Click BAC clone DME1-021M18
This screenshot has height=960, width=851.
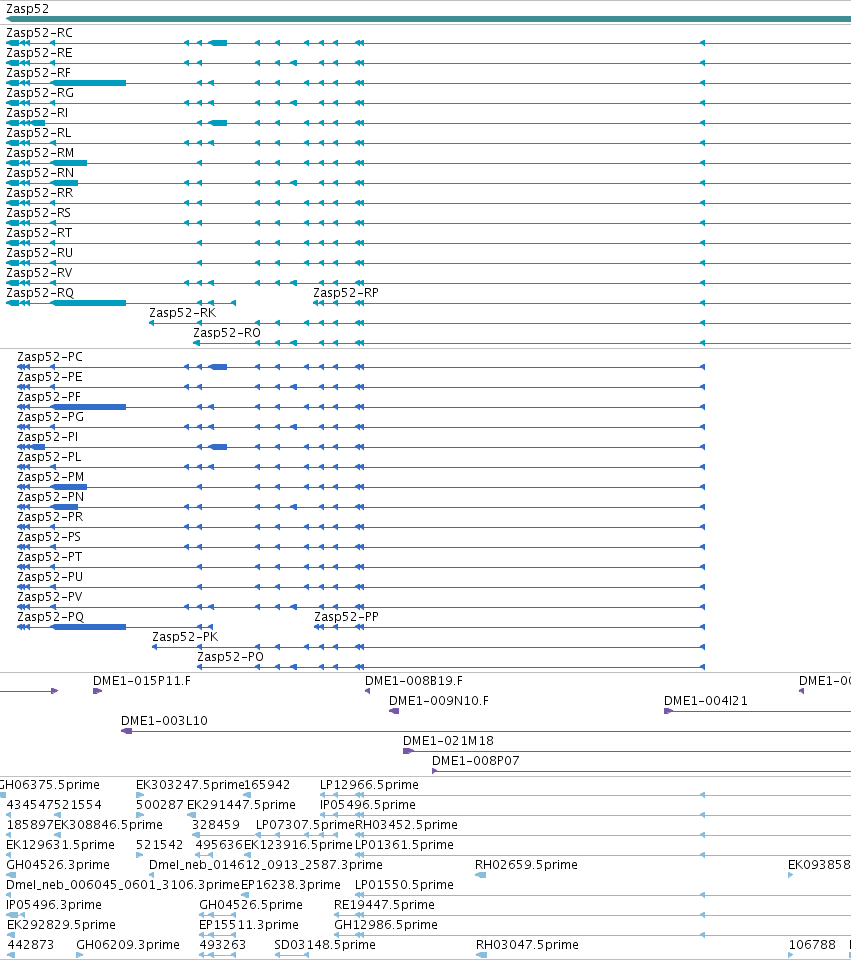click(x=448, y=741)
